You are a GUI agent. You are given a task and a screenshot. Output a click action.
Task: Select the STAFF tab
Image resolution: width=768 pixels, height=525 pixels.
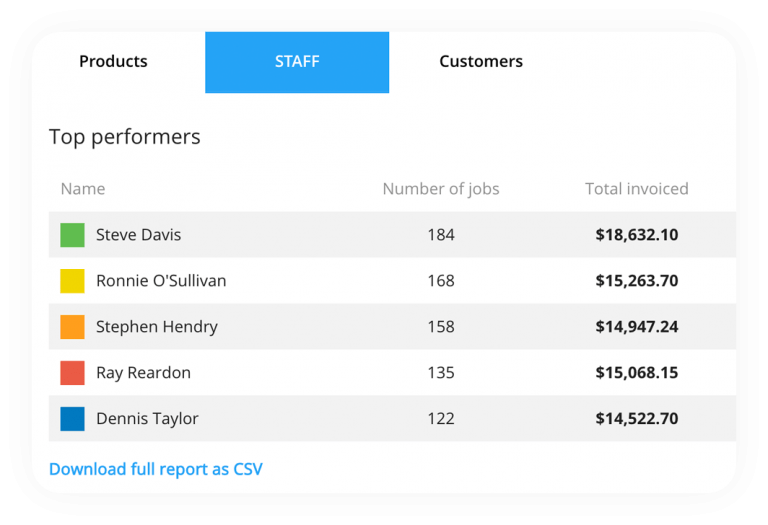click(297, 62)
